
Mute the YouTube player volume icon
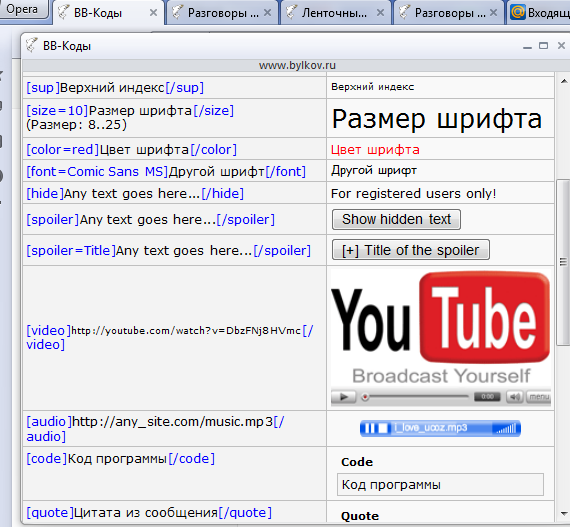pos(515,397)
